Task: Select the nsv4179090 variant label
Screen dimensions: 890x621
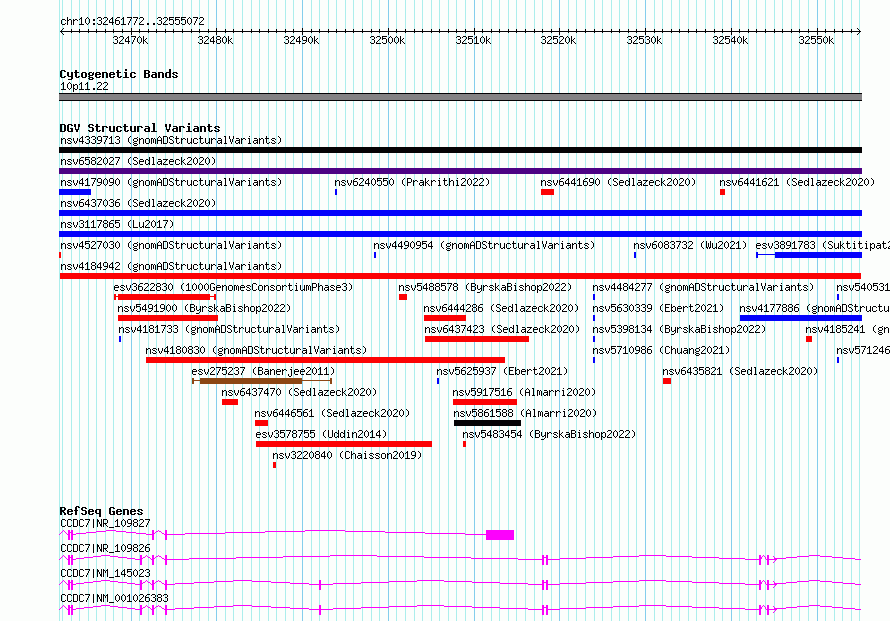Action: (171, 182)
